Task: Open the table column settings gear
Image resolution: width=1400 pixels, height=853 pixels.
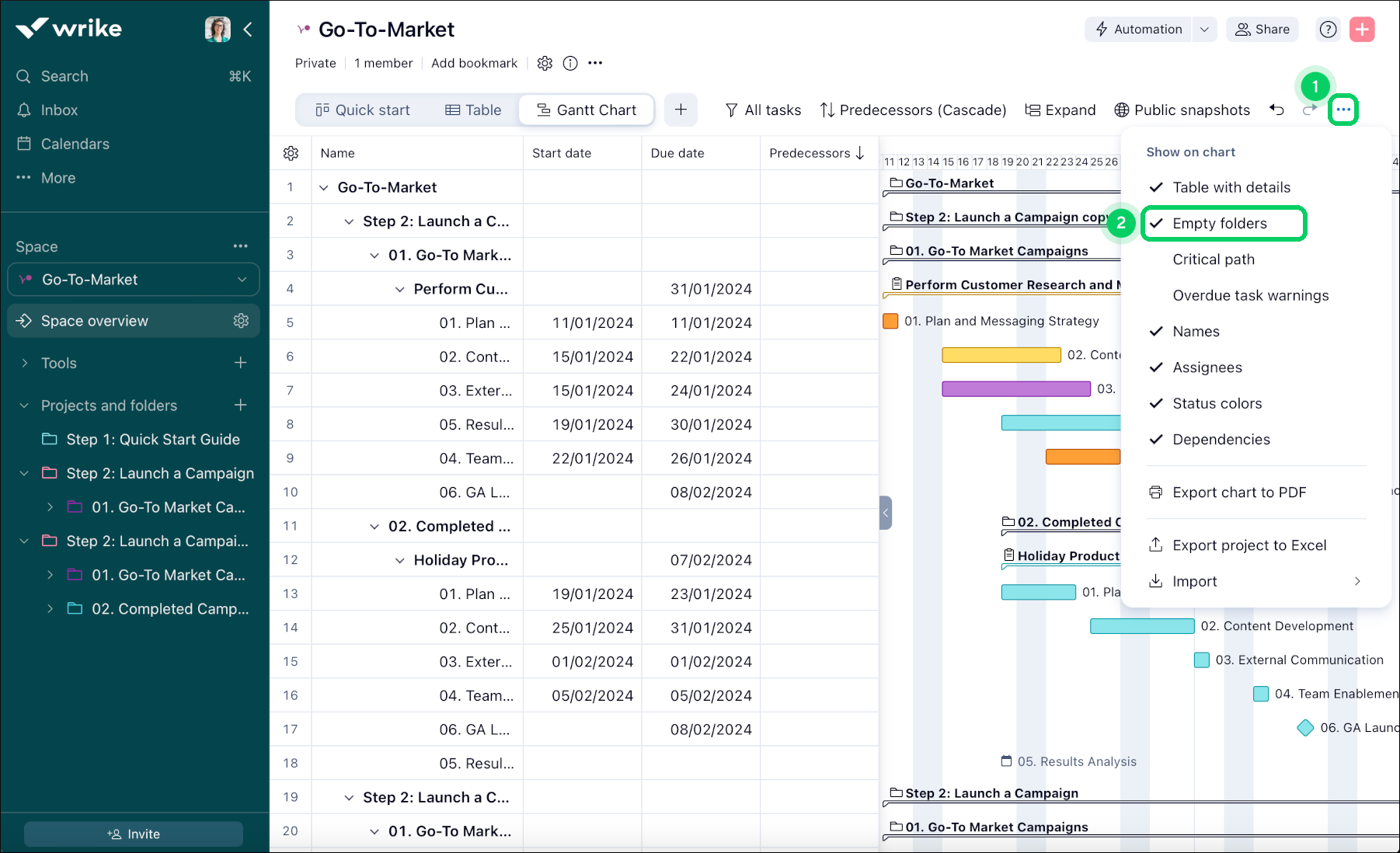Action: coord(290,152)
